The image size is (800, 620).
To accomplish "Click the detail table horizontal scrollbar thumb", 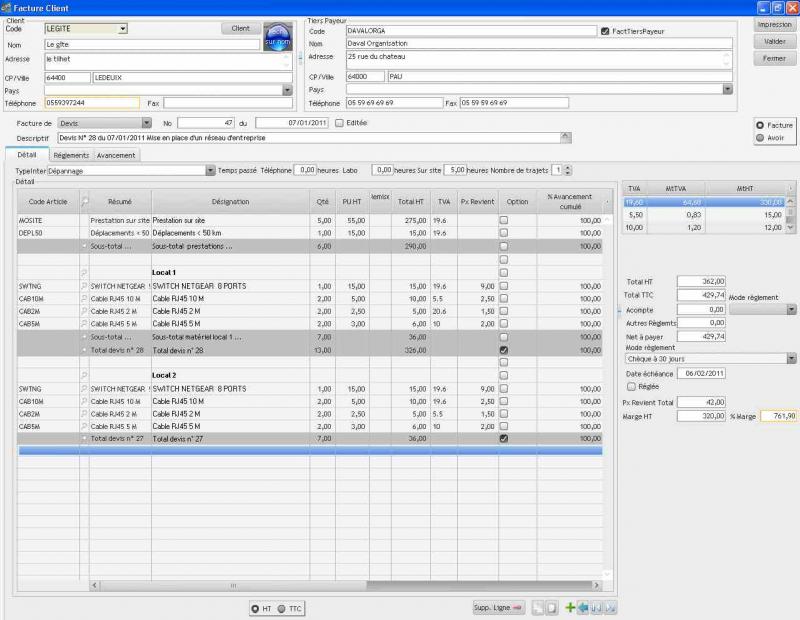I will click(x=233, y=585).
